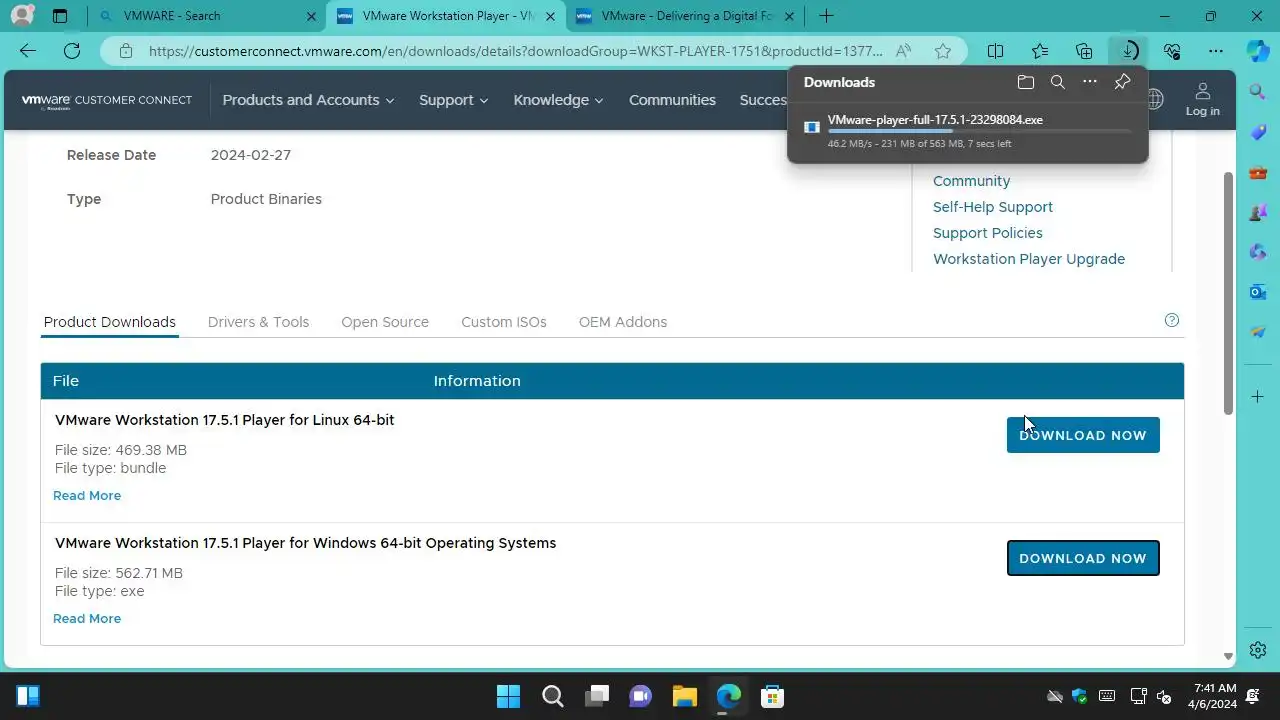1280x720 pixels.
Task: Click VMware Customer Connect logo
Action: pos(107,100)
